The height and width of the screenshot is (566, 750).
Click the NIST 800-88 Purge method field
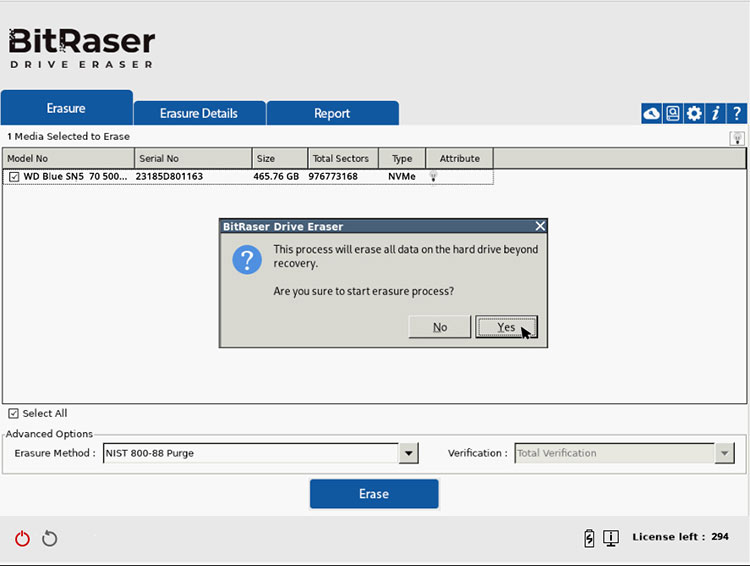pyautogui.click(x=251, y=453)
